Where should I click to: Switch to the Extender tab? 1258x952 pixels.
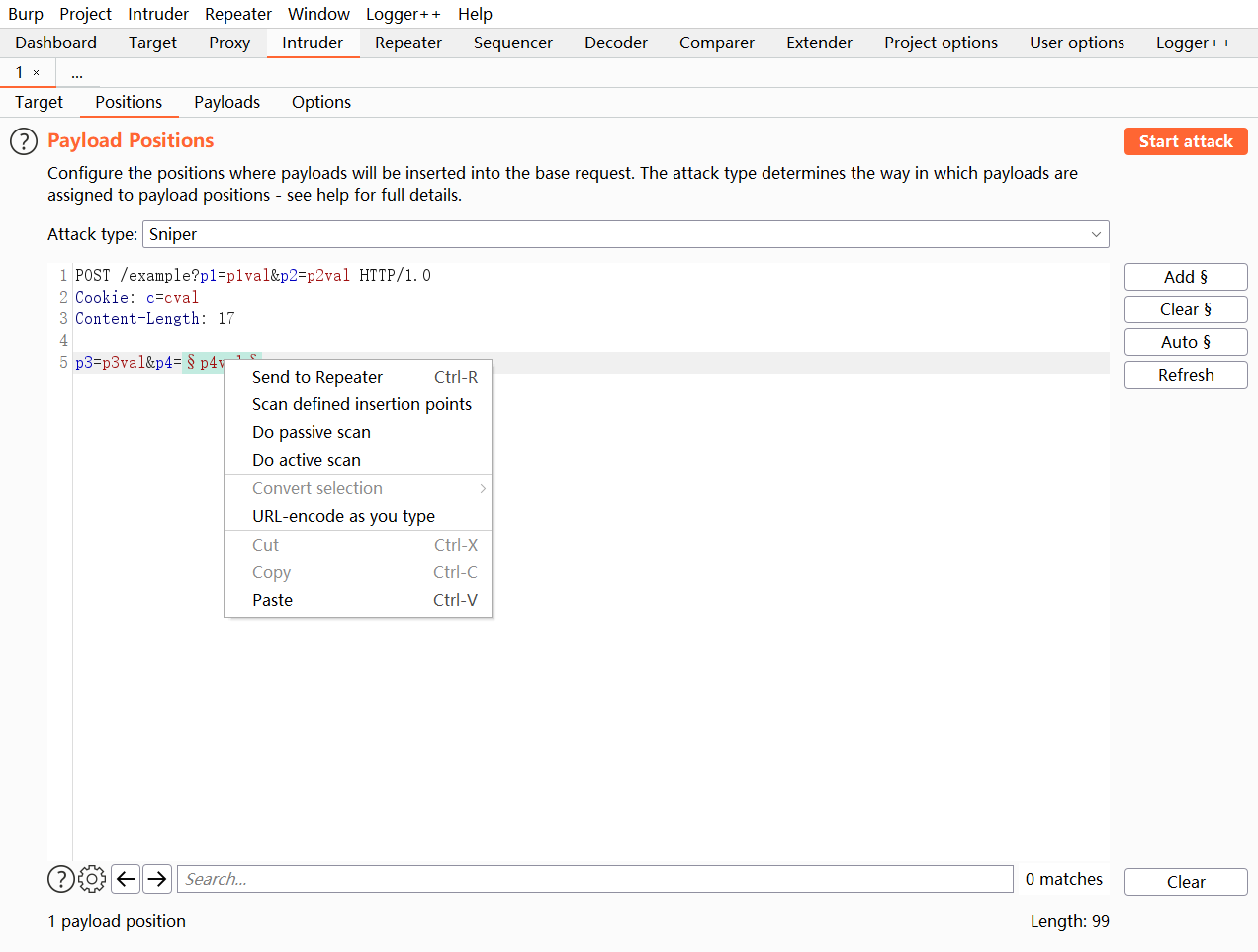[x=819, y=43]
